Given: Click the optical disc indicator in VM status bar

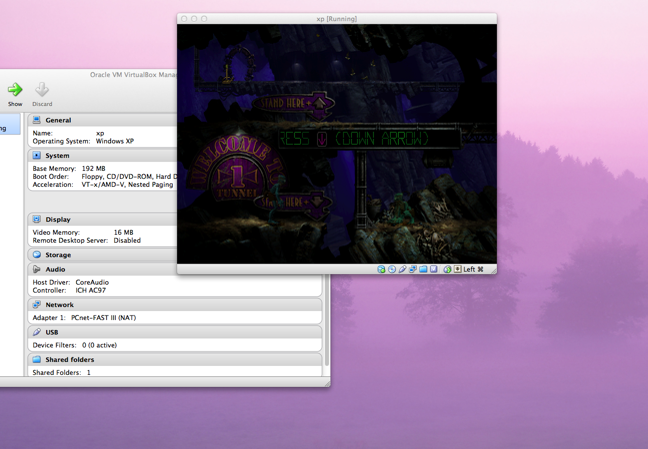Looking at the screenshot, I should 392,269.
